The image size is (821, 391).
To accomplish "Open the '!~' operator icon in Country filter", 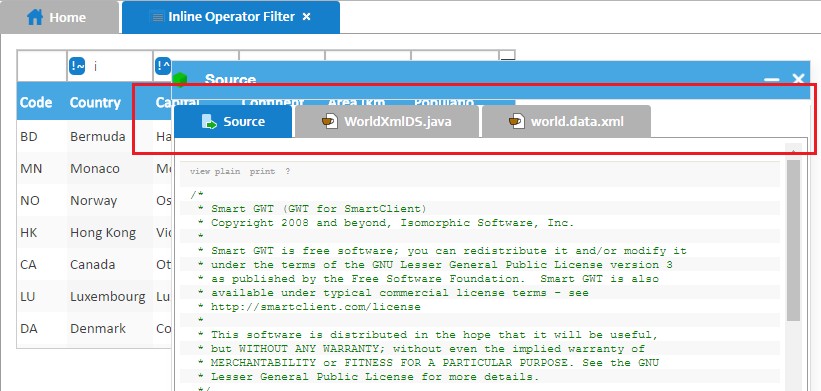I will click(x=77, y=66).
